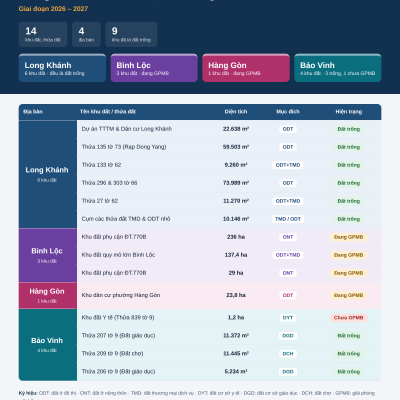Select the Long Khánh district card

point(62,68)
